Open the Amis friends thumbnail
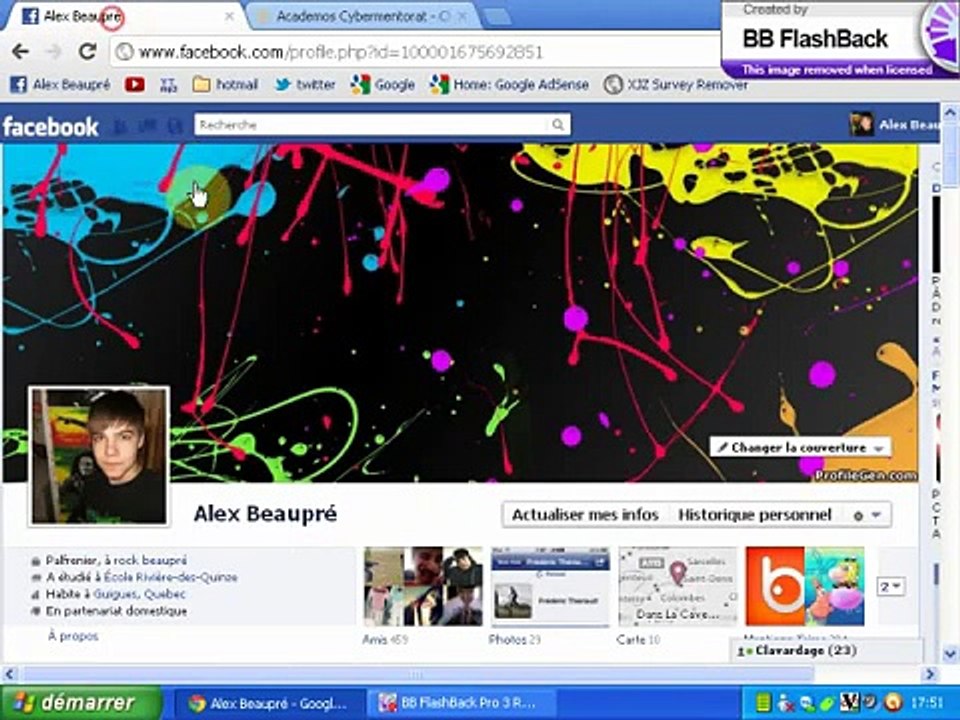 click(423, 587)
